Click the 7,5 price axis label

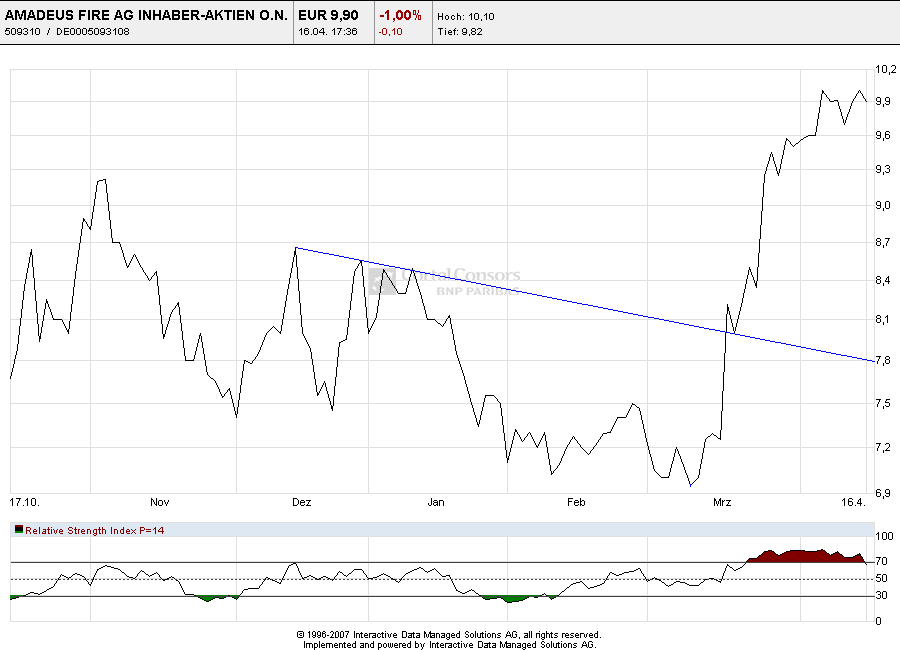(883, 403)
